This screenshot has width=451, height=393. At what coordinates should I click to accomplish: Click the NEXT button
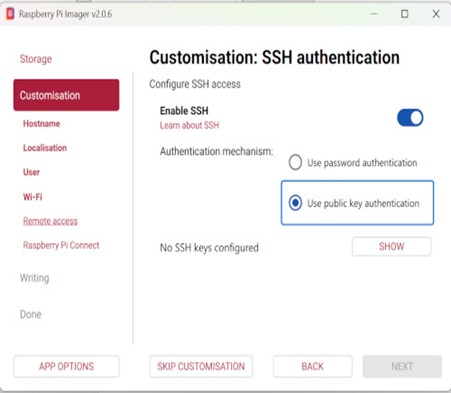click(402, 366)
